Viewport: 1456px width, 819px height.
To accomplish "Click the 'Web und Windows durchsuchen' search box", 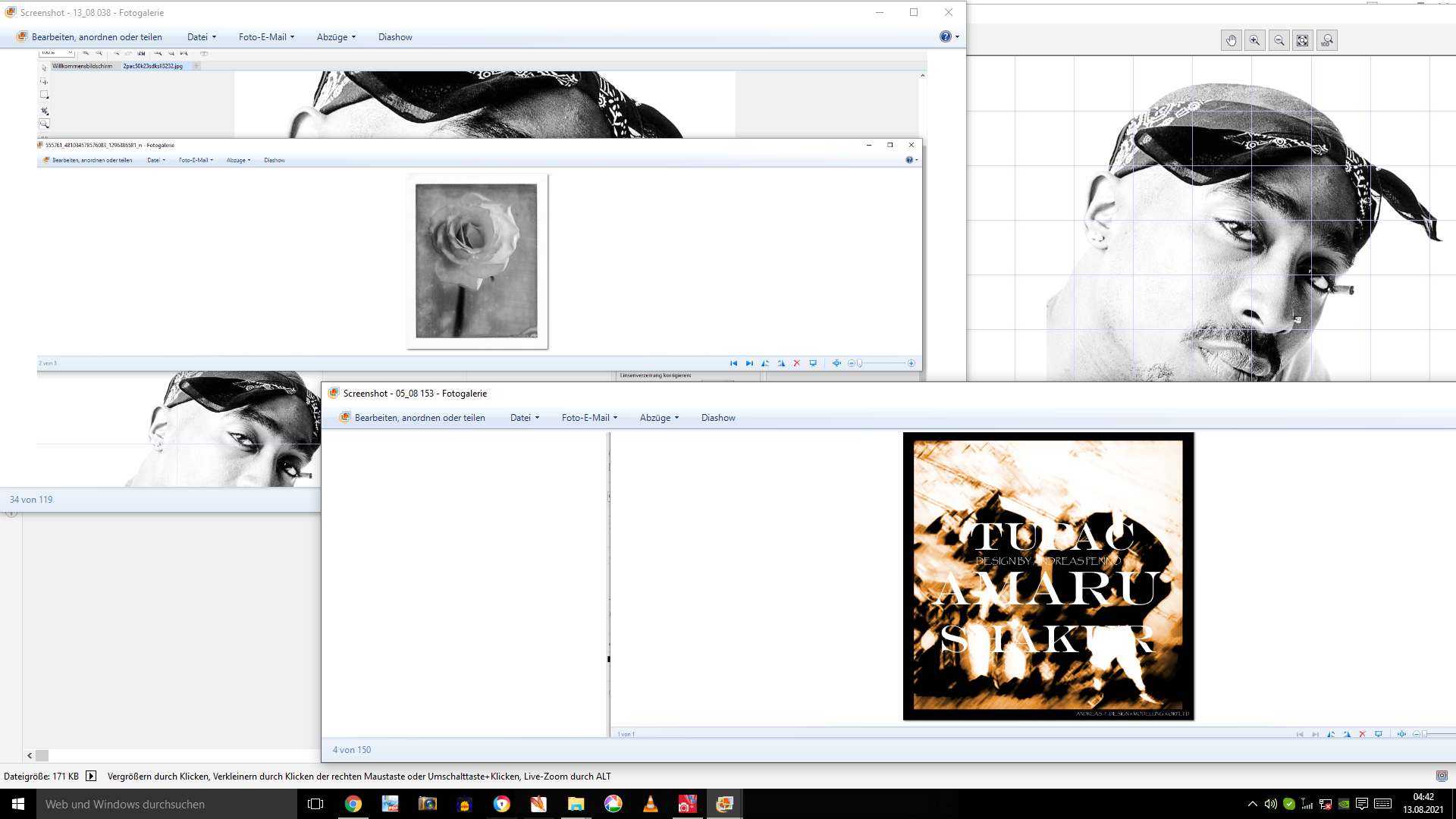I will pyautogui.click(x=167, y=804).
